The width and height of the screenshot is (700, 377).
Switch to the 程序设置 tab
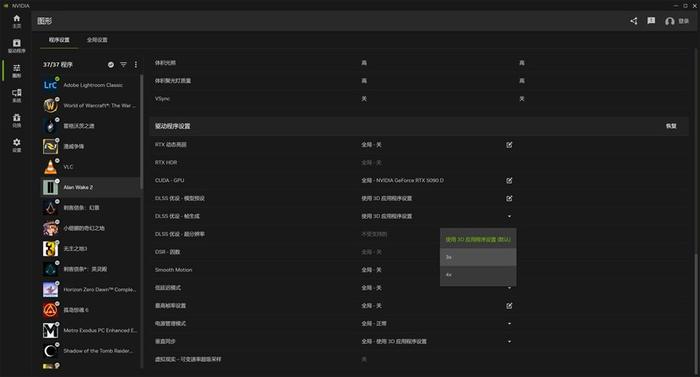pyautogui.click(x=59, y=40)
